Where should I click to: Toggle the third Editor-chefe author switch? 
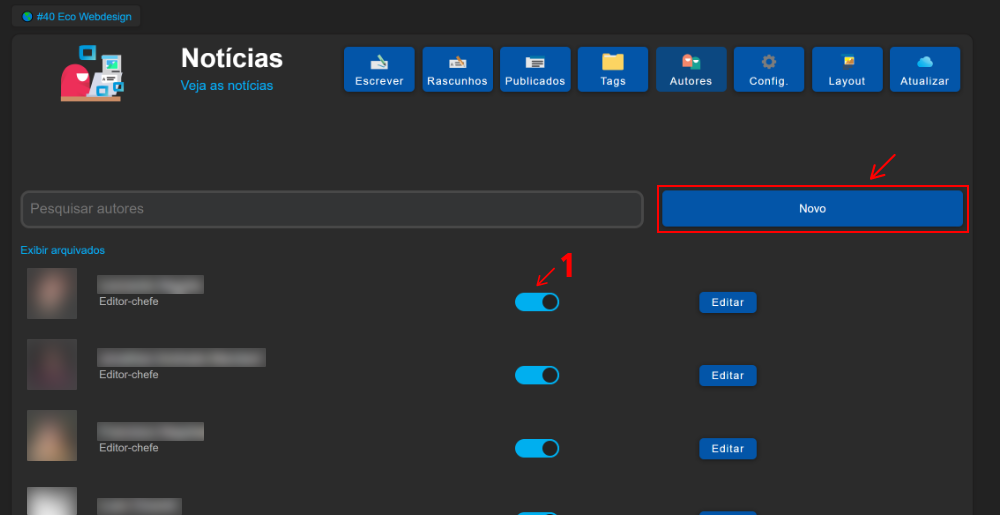coord(537,449)
